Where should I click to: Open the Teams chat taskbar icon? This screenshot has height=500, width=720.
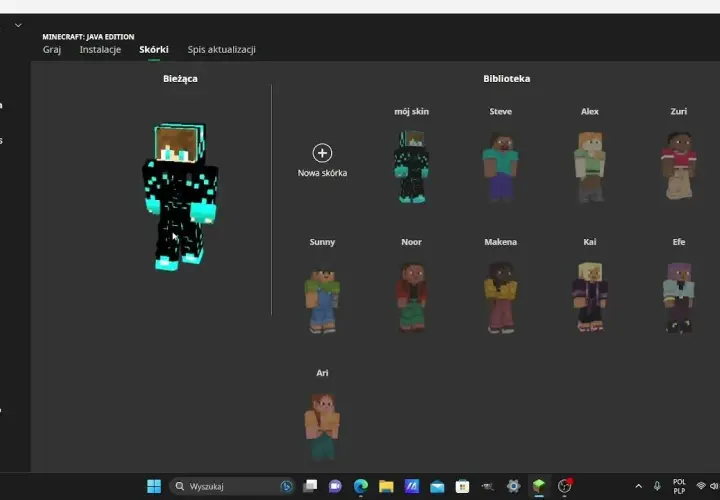click(335, 486)
